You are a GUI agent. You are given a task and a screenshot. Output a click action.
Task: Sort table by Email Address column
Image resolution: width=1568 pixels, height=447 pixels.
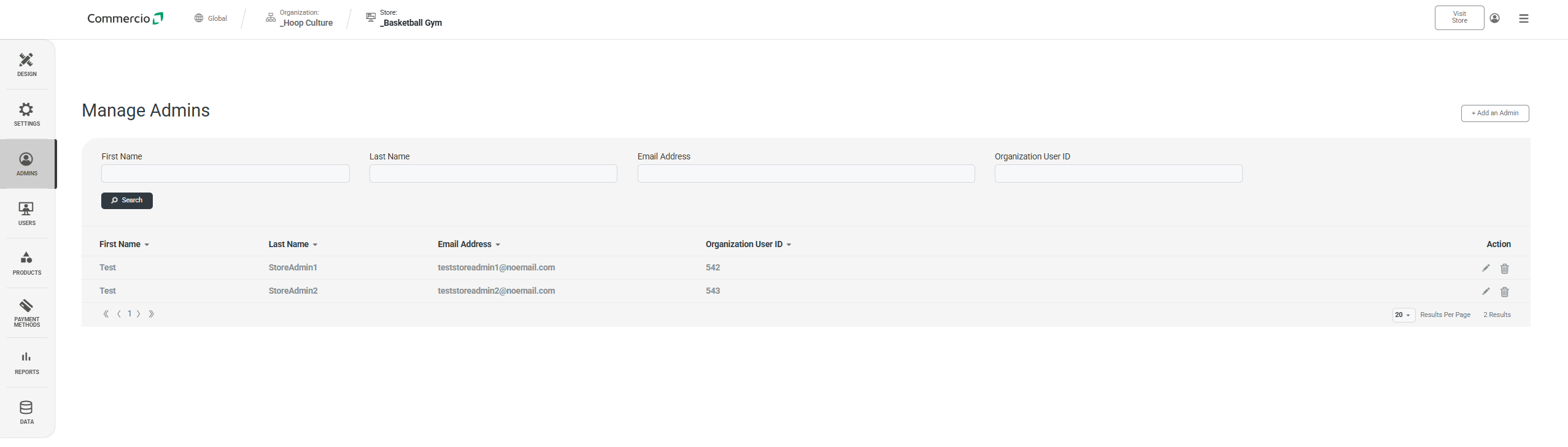click(469, 244)
